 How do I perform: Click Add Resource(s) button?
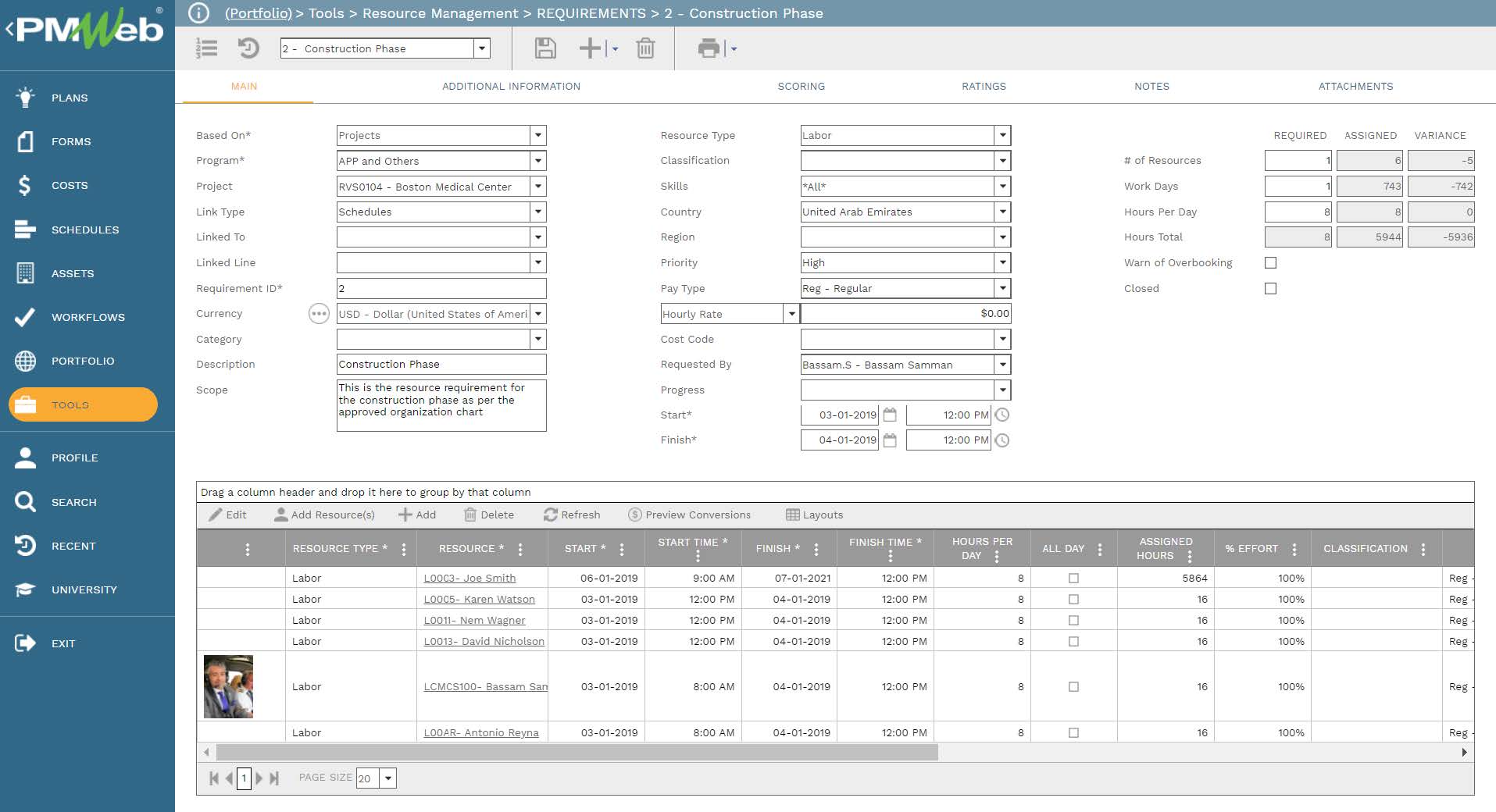(324, 515)
